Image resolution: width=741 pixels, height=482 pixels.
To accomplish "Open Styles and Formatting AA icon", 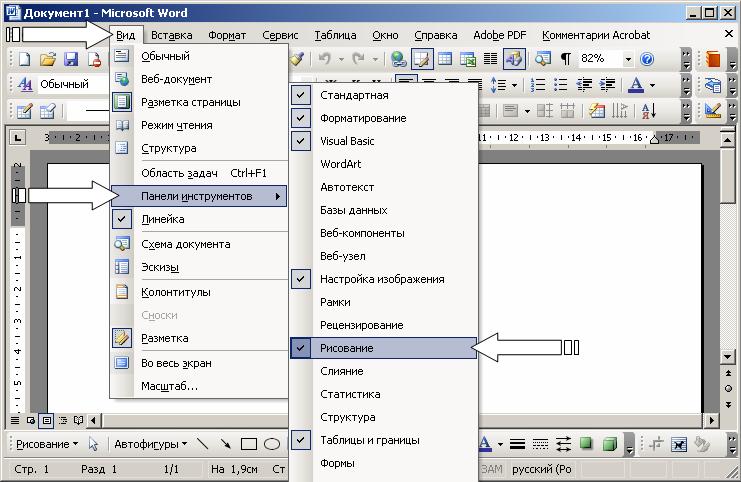I will click(x=25, y=85).
